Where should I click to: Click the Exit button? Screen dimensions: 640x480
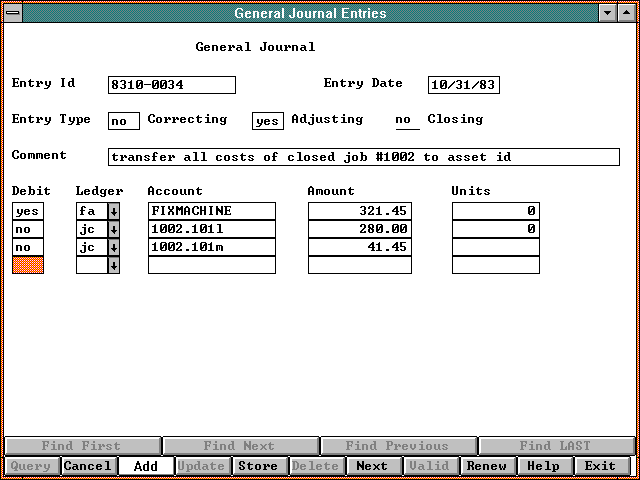[x=600, y=466]
